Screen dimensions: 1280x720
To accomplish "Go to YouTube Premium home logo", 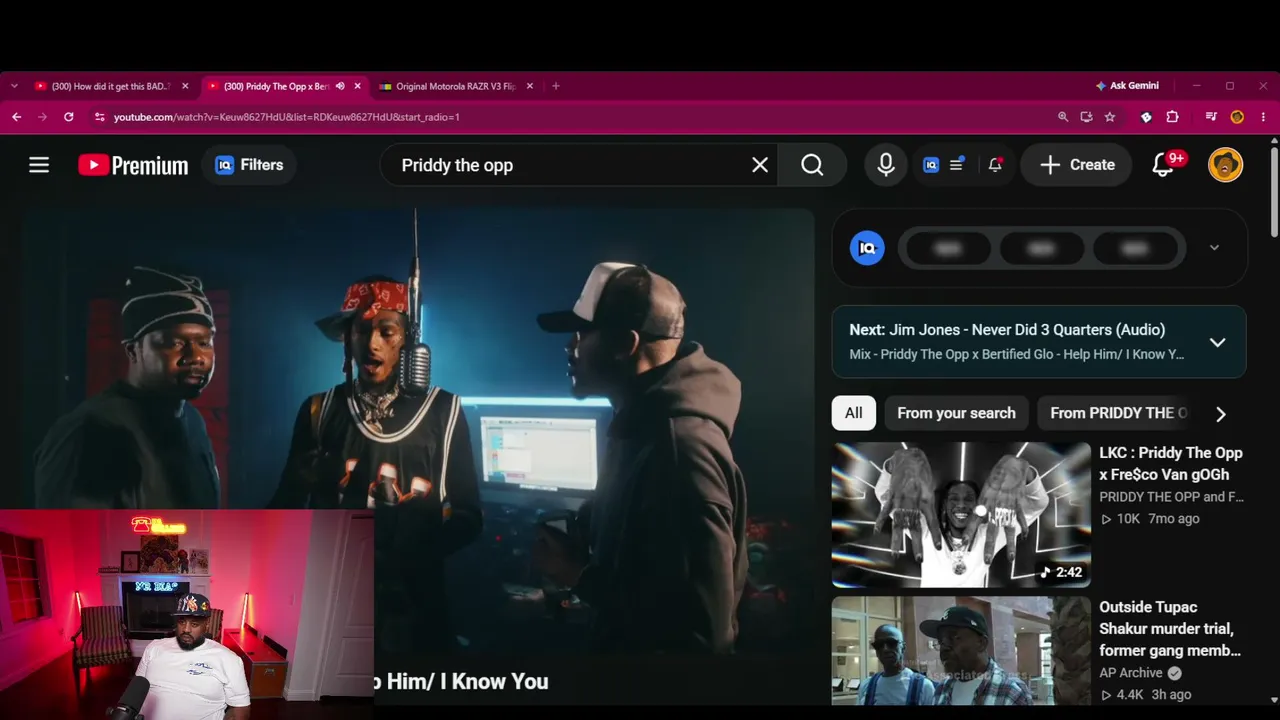I will (133, 165).
